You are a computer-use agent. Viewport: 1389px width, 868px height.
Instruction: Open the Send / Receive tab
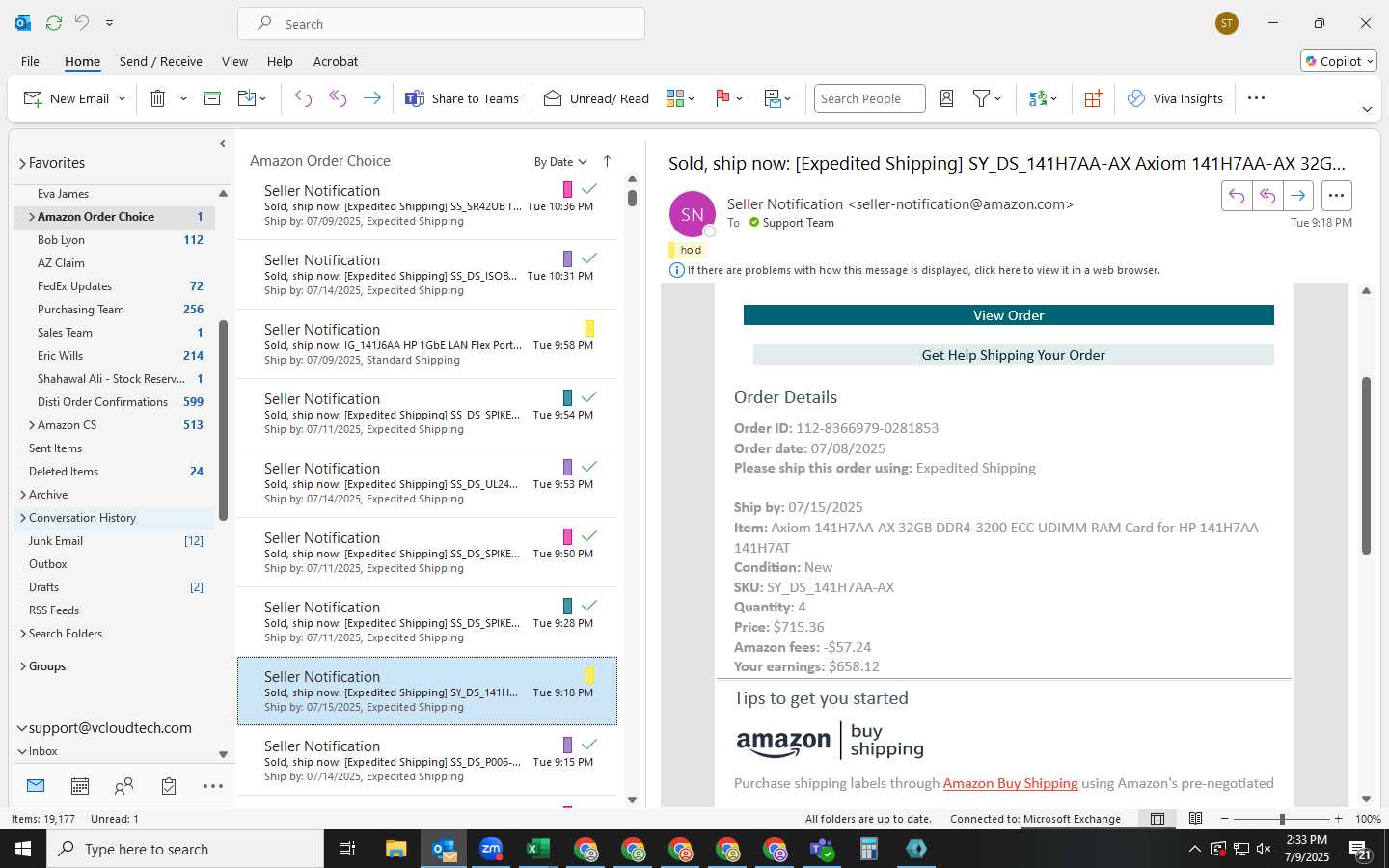tap(161, 61)
